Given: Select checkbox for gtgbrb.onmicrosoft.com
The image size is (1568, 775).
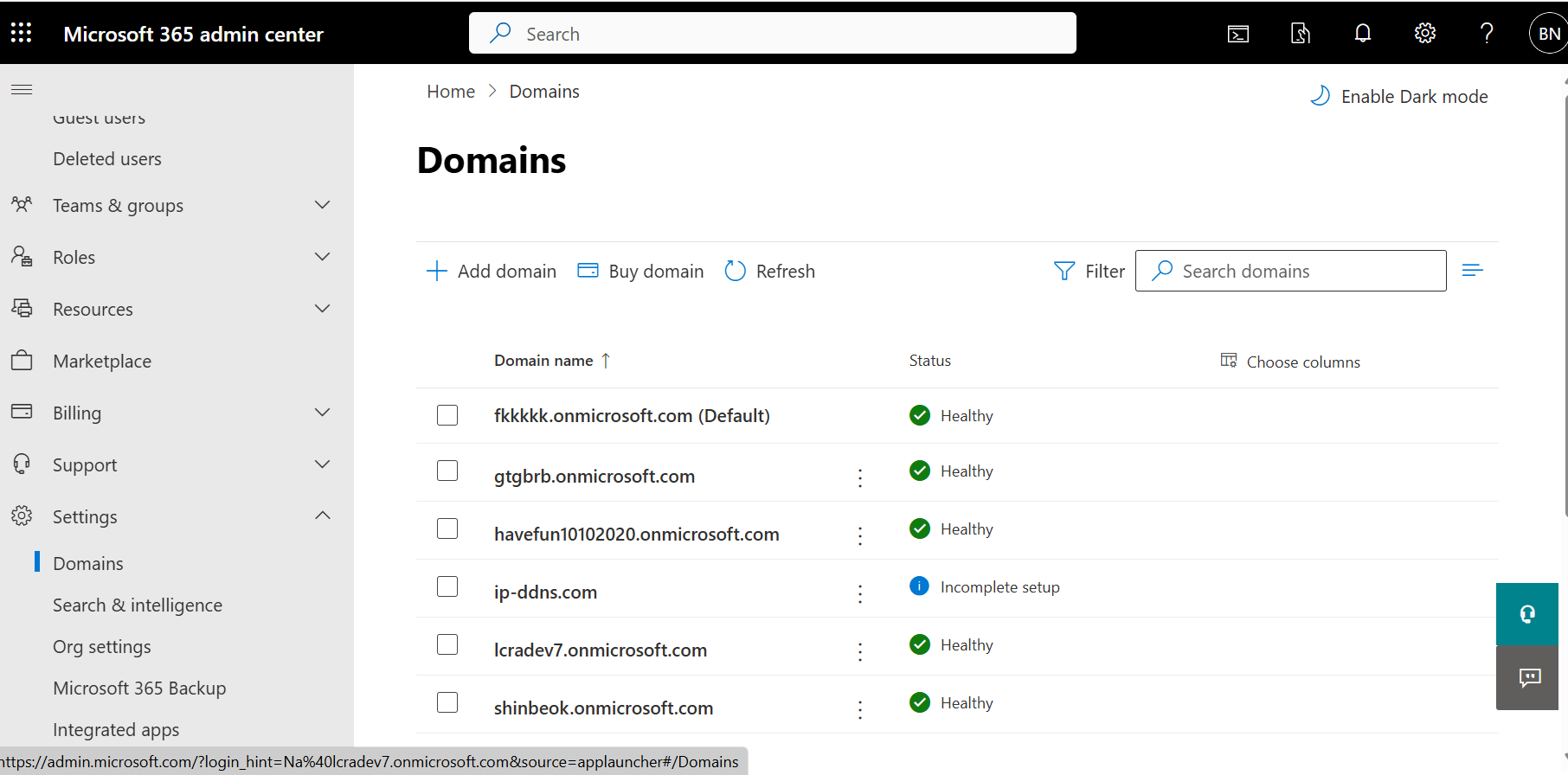Looking at the screenshot, I should 447,471.
